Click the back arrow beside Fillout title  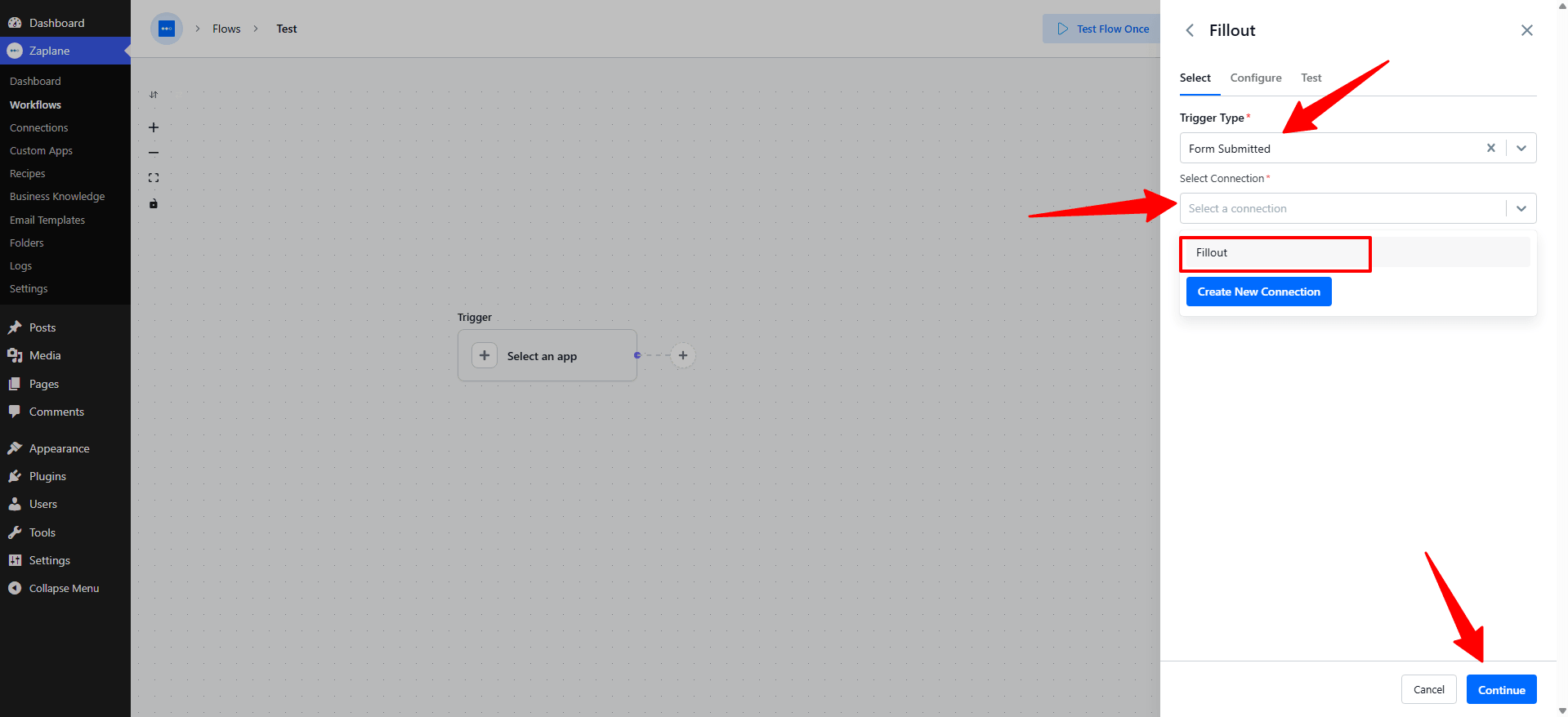1190,30
